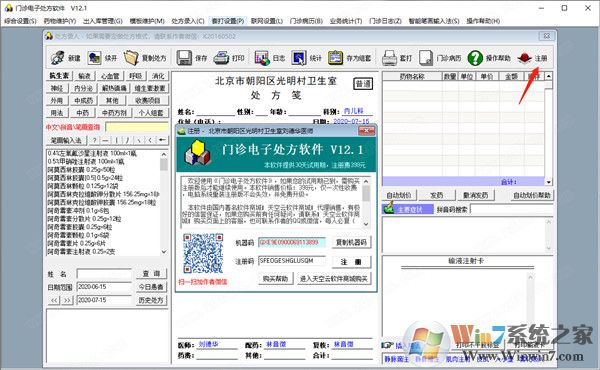Screen dimensions: 600x370
Task: Click the cube logo in the registration dialog
Action: [198, 152]
